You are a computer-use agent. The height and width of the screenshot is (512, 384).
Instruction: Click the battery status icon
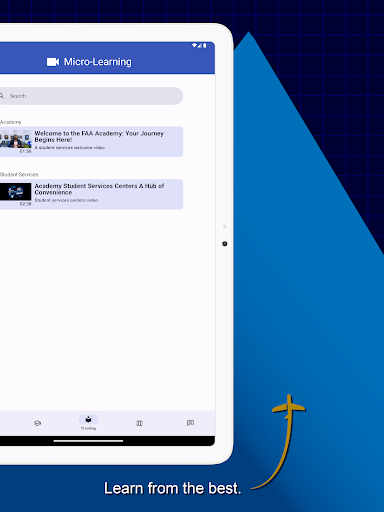[x=204, y=45]
